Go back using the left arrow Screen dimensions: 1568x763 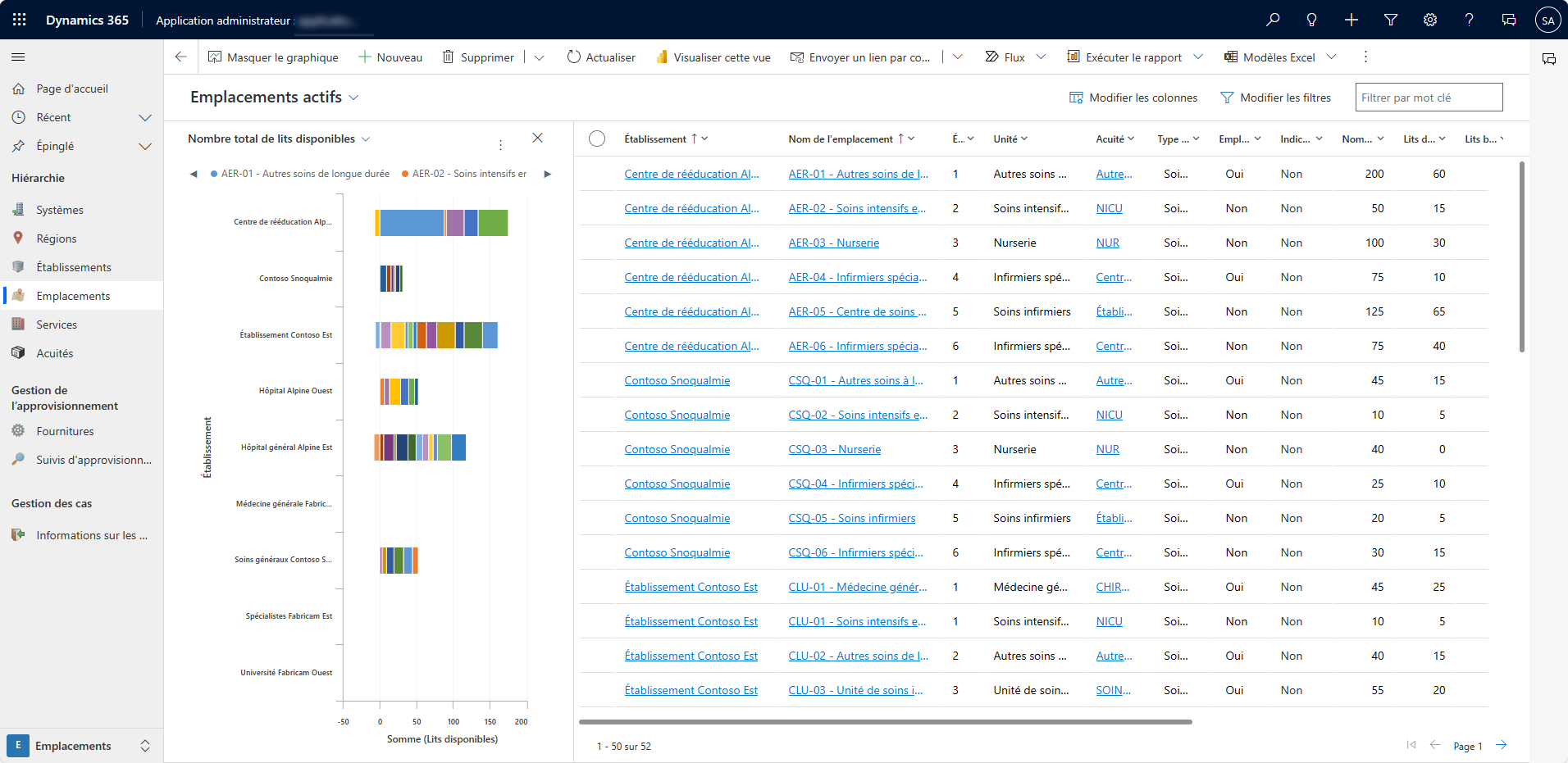(x=180, y=57)
